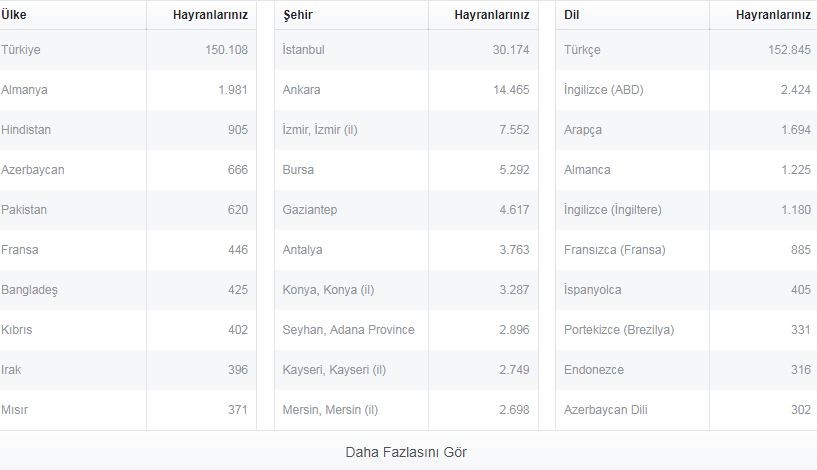Select the Ankara city row
The height and width of the screenshot is (470, 817).
click(x=406, y=90)
